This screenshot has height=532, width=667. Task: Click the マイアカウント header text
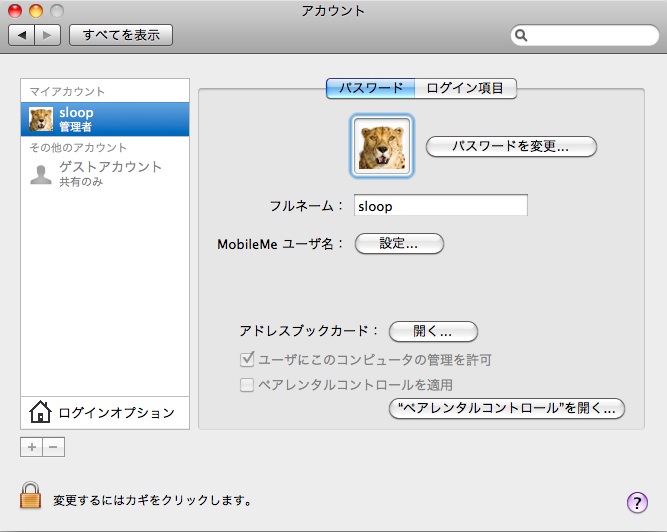click(x=67, y=91)
